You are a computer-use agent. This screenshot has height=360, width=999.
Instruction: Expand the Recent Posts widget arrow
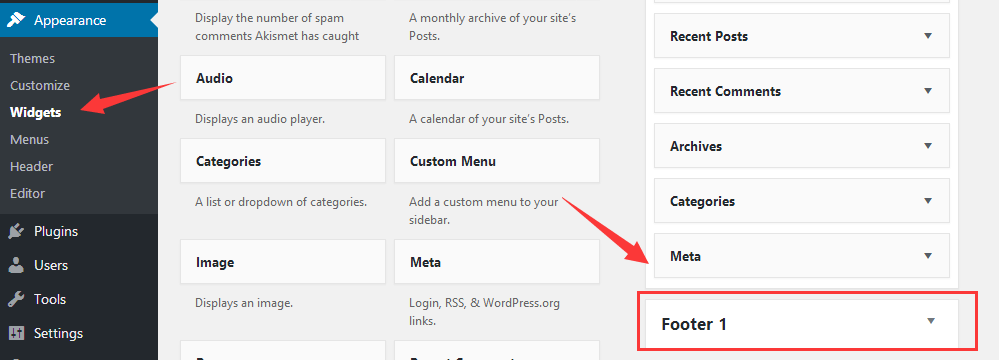click(928, 36)
